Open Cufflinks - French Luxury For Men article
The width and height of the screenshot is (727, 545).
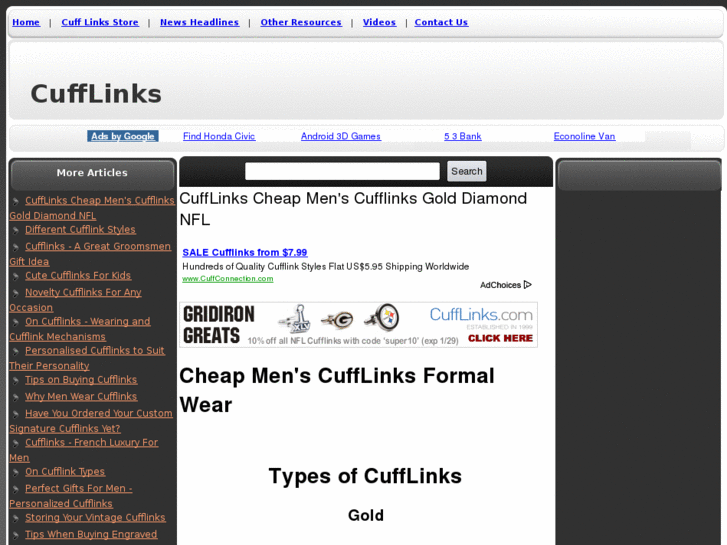(x=83, y=450)
